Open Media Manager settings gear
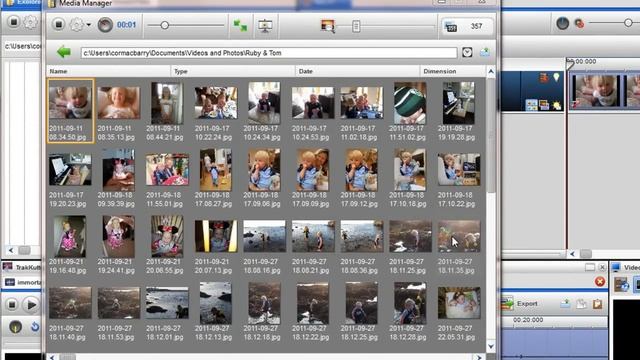Screen dimensions: 640x360 coord(76,25)
